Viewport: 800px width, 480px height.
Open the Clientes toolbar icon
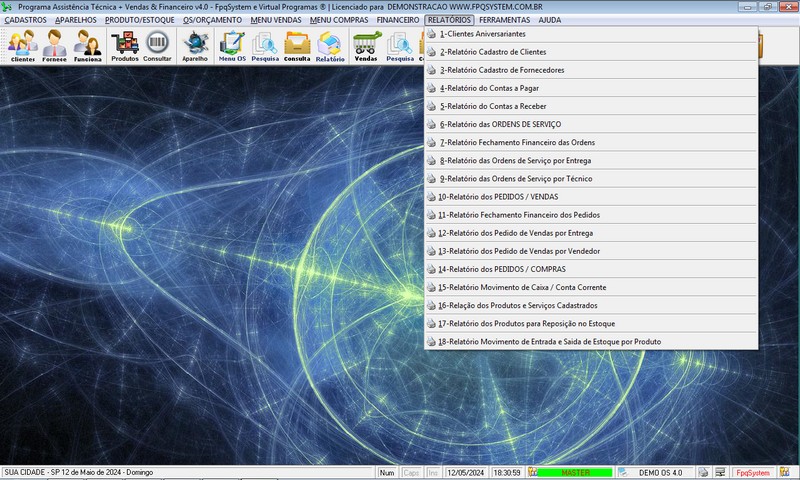pos(22,45)
